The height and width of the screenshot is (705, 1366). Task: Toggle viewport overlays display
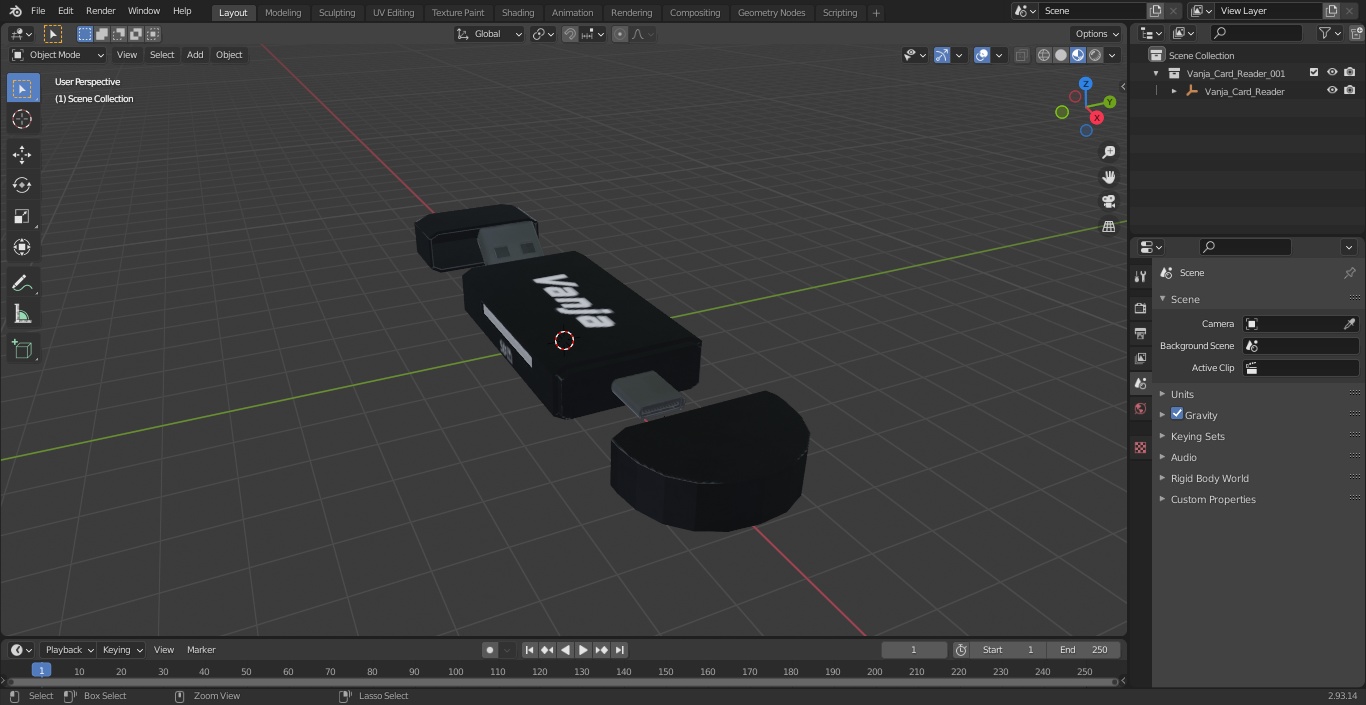tap(982, 55)
